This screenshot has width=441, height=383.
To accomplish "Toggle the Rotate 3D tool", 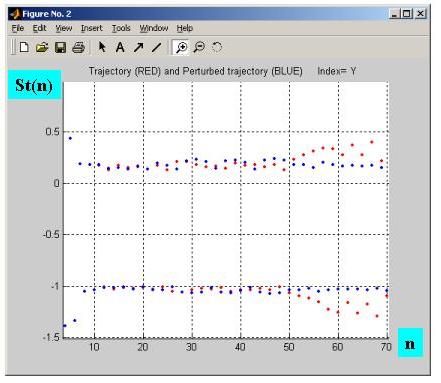I will (217, 47).
